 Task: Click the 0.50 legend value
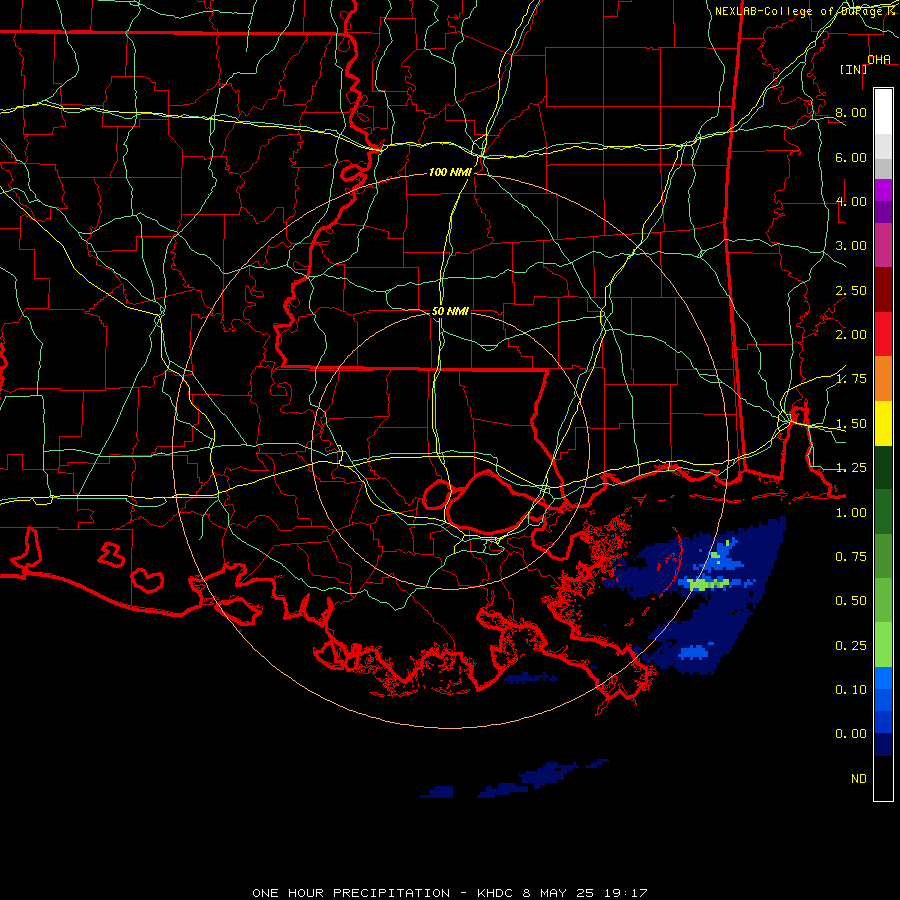coord(851,601)
